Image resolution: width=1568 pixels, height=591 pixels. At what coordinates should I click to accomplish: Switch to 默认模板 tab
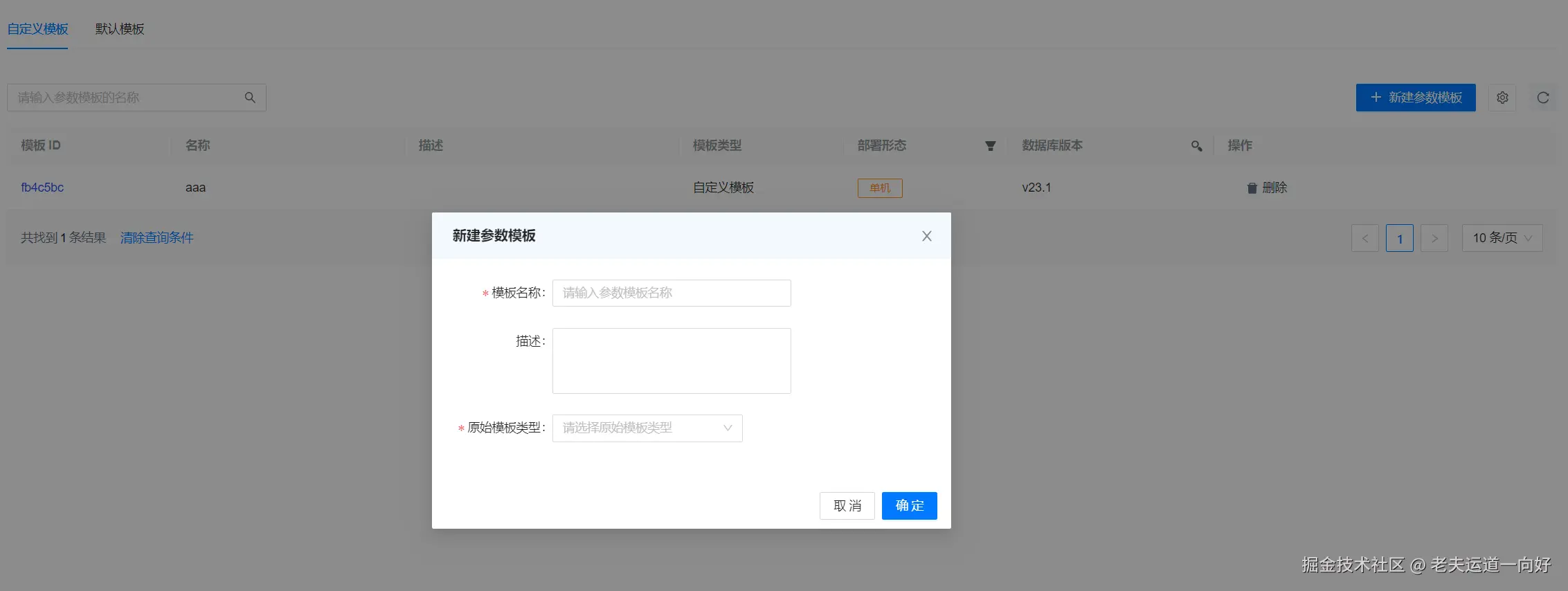(120, 28)
